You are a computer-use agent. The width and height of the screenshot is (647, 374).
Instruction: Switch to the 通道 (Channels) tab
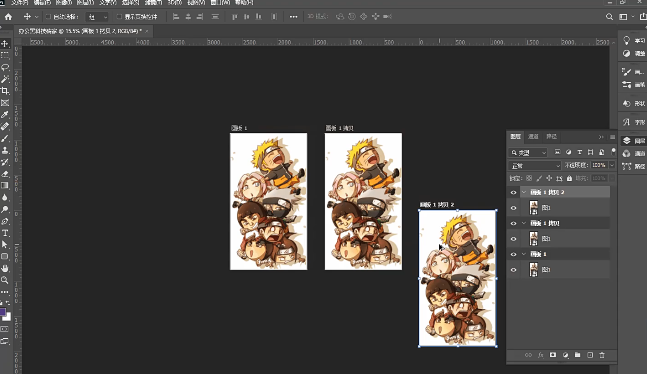[x=534, y=137]
